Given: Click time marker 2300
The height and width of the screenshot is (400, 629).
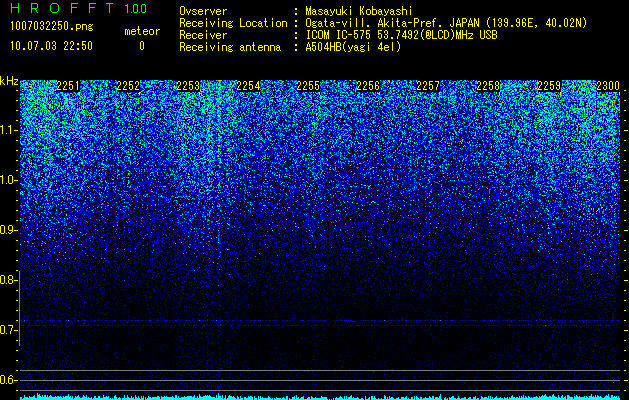Looking at the screenshot, I should point(608,86).
